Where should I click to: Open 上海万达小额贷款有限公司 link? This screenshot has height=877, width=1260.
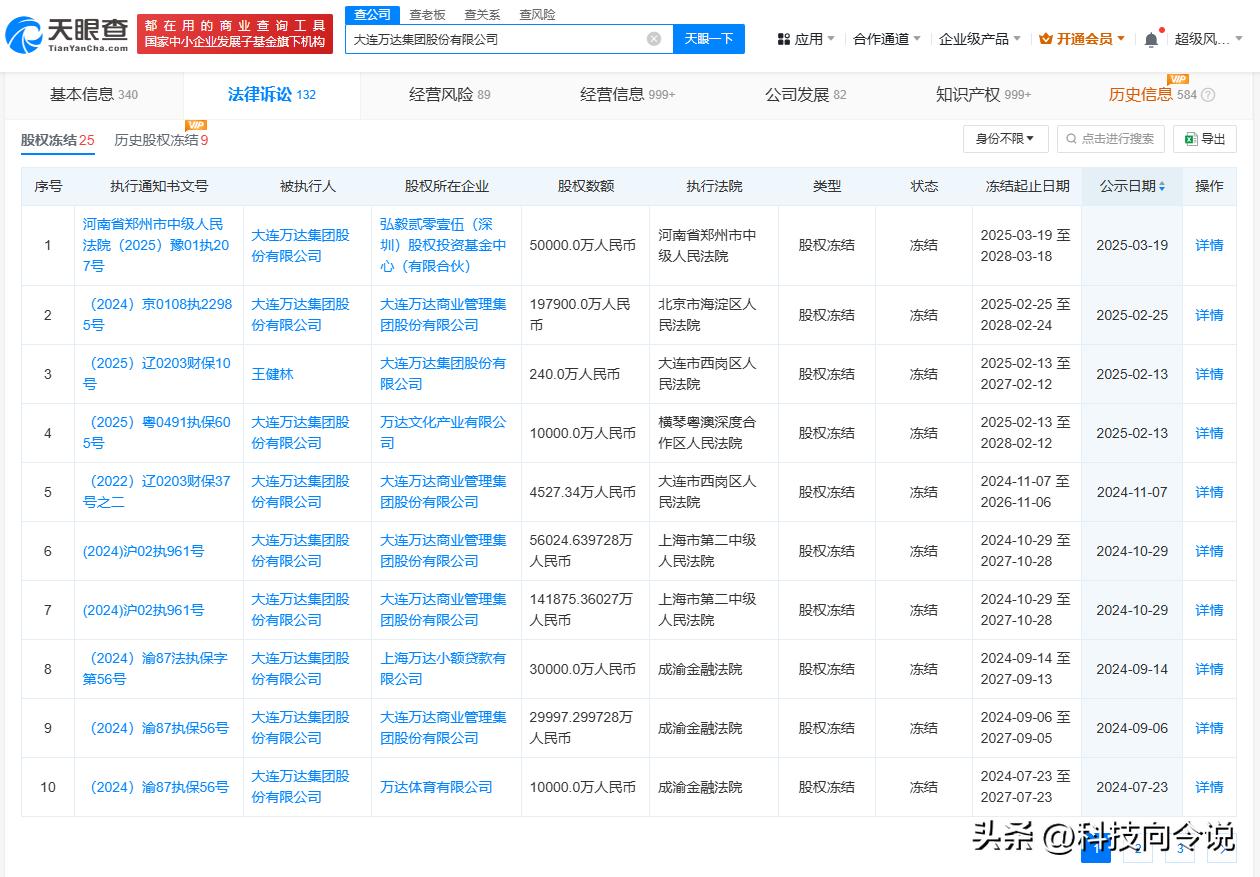click(x=443, y=669)
